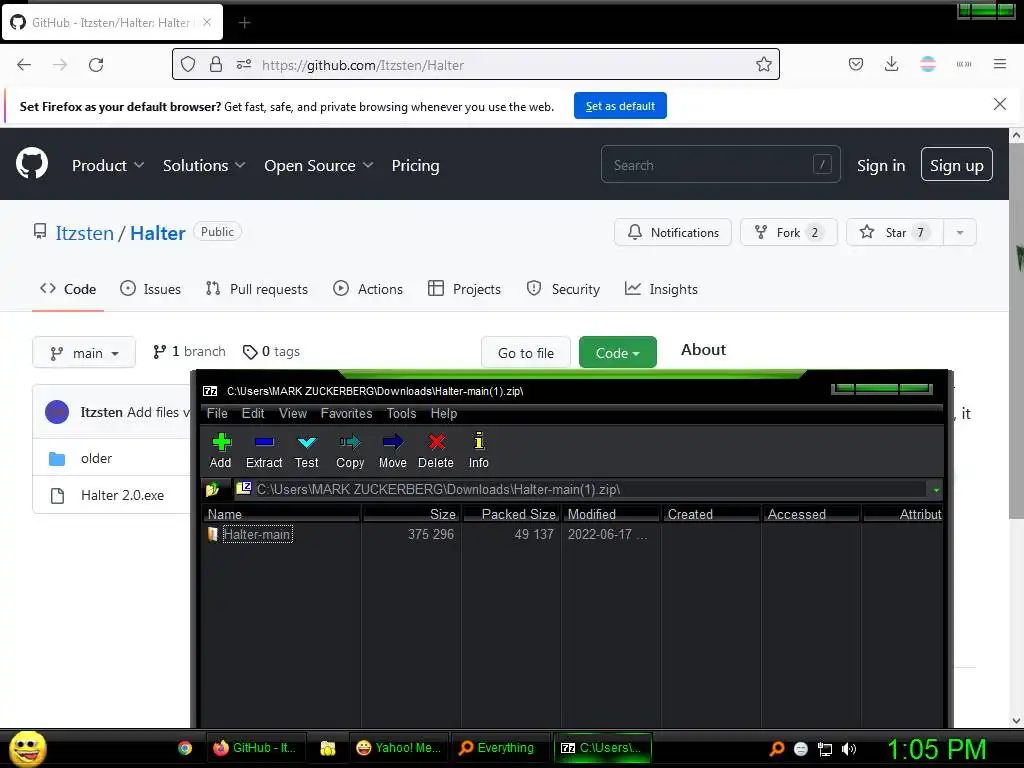The image size is (1024, 768).
Task: Save page to Pocket
Action: [856, 64]
